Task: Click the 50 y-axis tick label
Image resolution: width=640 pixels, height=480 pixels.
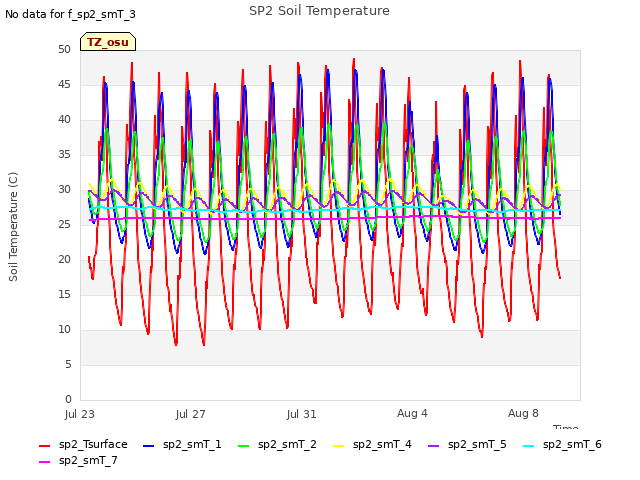Action: click(64, 49)
